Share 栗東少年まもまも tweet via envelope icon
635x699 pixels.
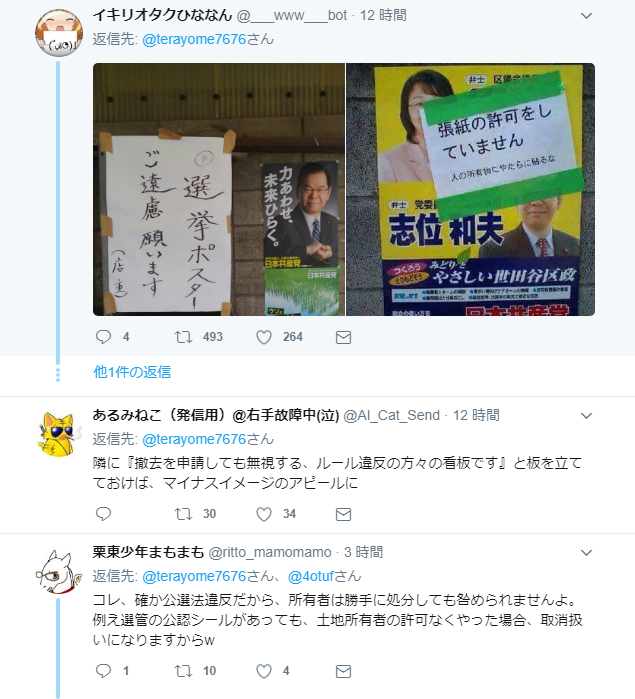(343, 671)
